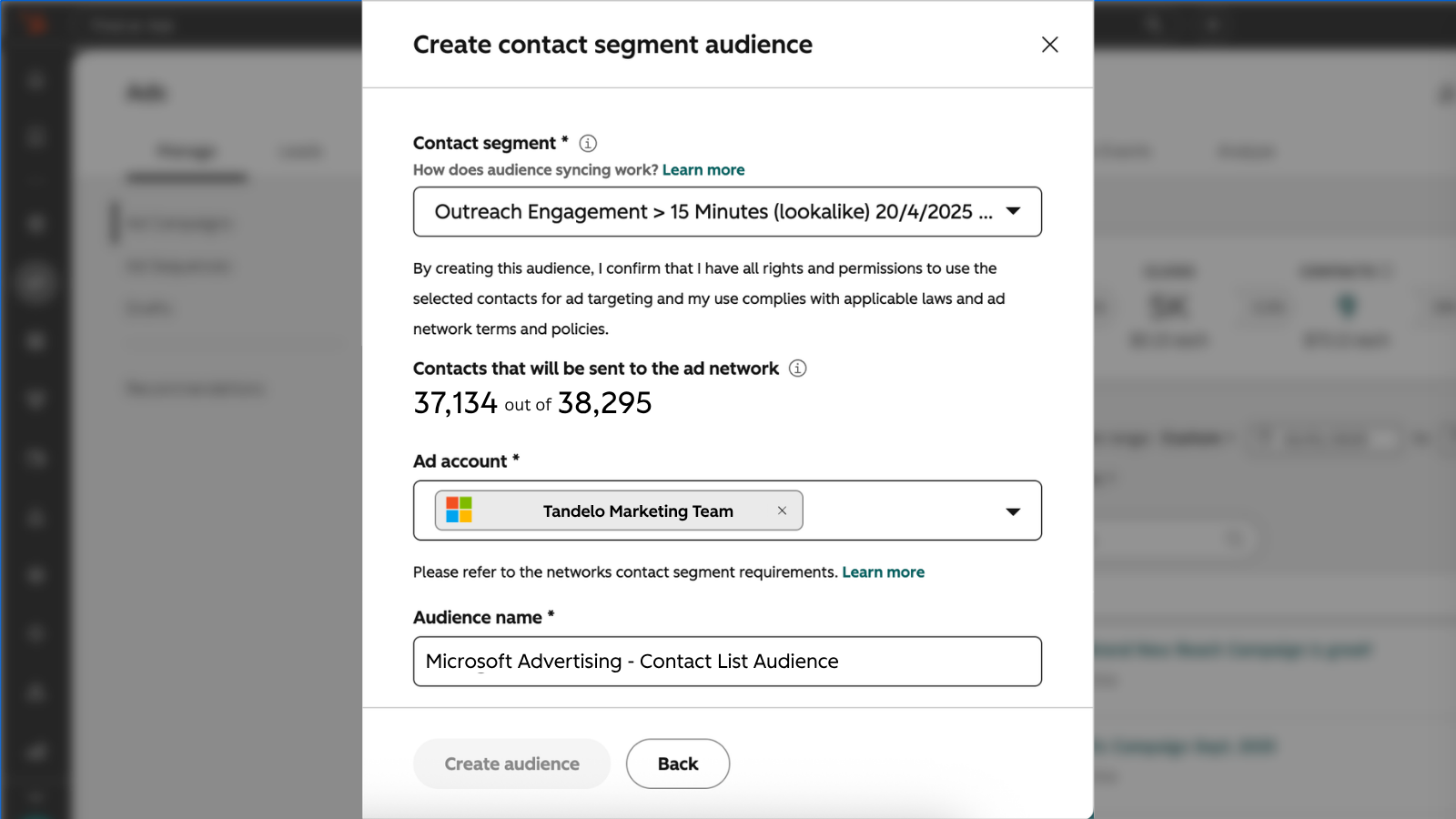Close the Create contact segment audience dialog
Screen dimensions: 1456x819
(x=1049, y=45)
